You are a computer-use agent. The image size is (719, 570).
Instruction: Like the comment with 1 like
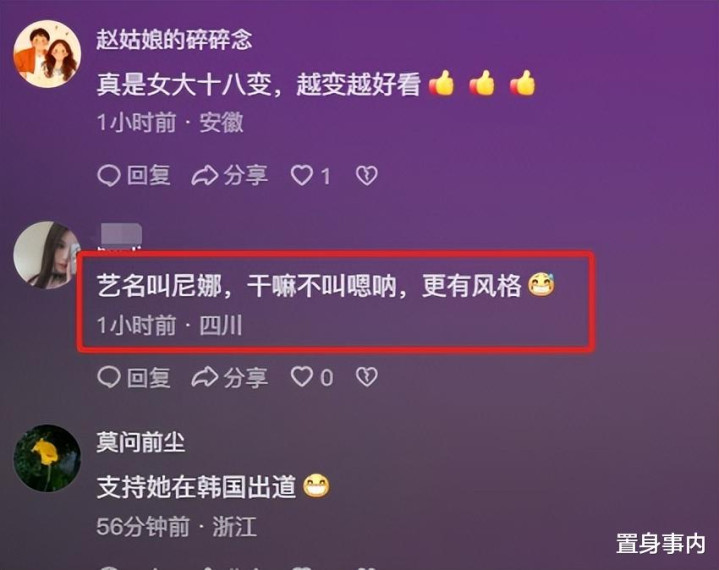pos(311,176)
